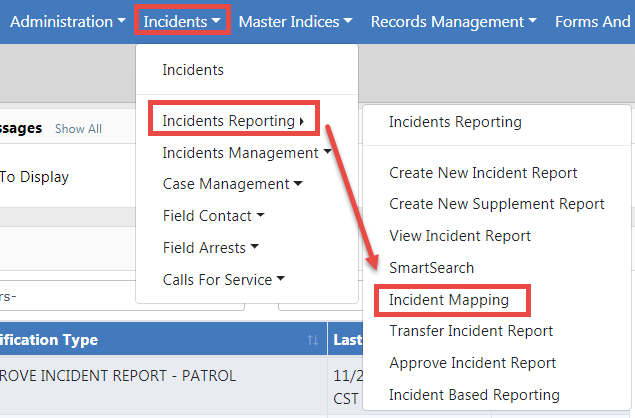Open Incident Mapping
This screenshot has height=418, width=635.
449,299
